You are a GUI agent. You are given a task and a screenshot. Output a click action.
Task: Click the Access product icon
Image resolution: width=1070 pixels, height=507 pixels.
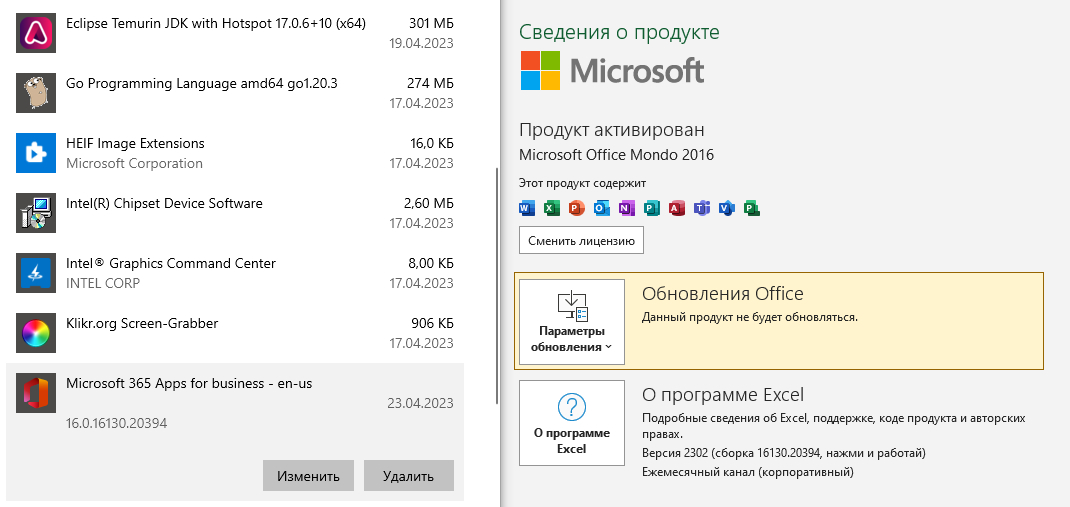pyautogui.click(x=677, y=208)
